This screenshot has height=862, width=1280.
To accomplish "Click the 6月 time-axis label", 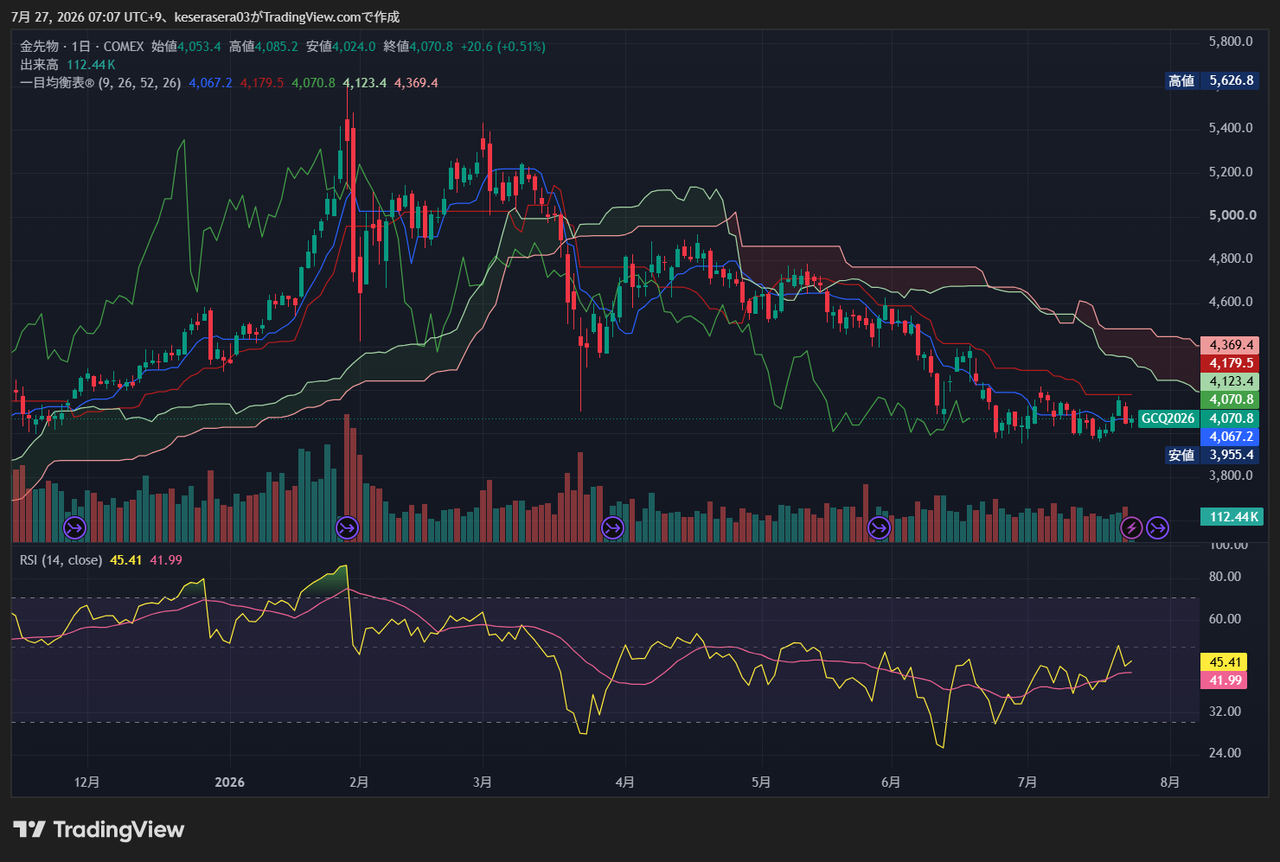I will 891,781.
